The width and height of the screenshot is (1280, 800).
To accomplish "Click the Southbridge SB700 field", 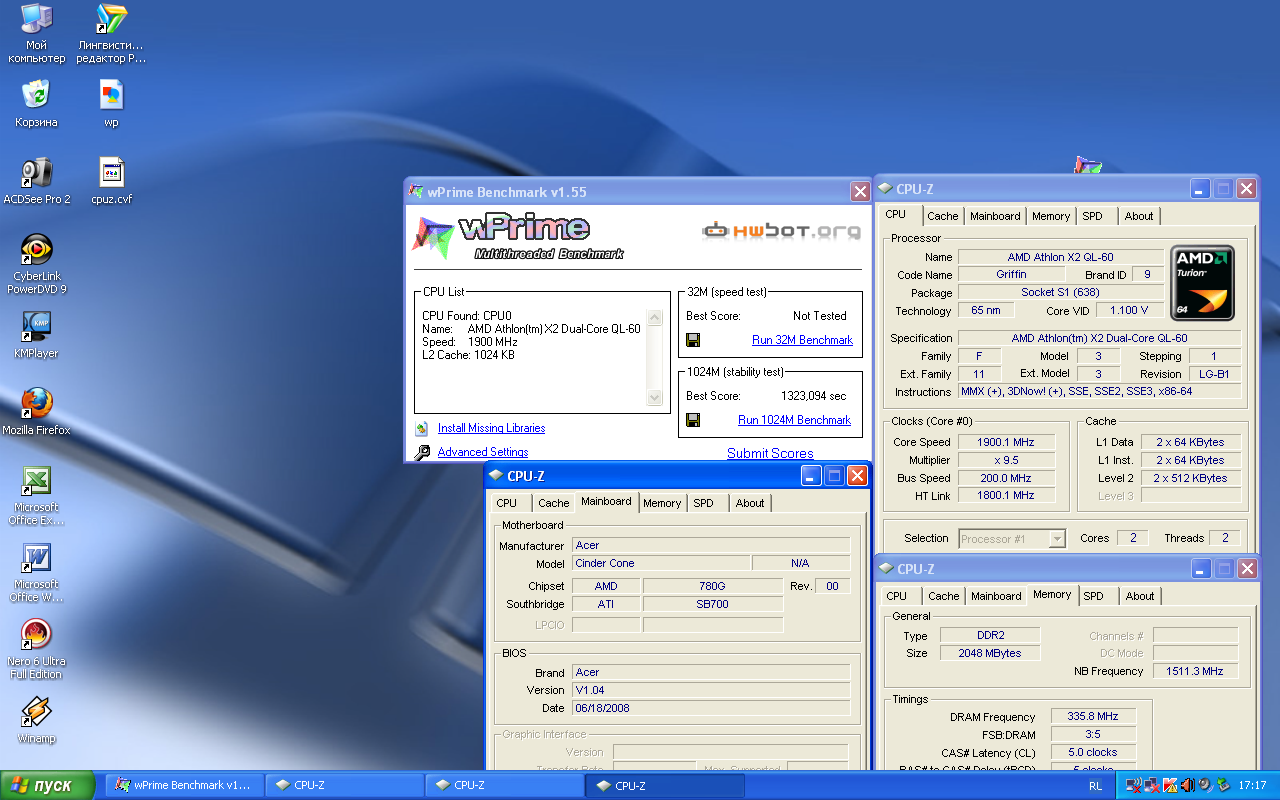I will pos(712,604).
